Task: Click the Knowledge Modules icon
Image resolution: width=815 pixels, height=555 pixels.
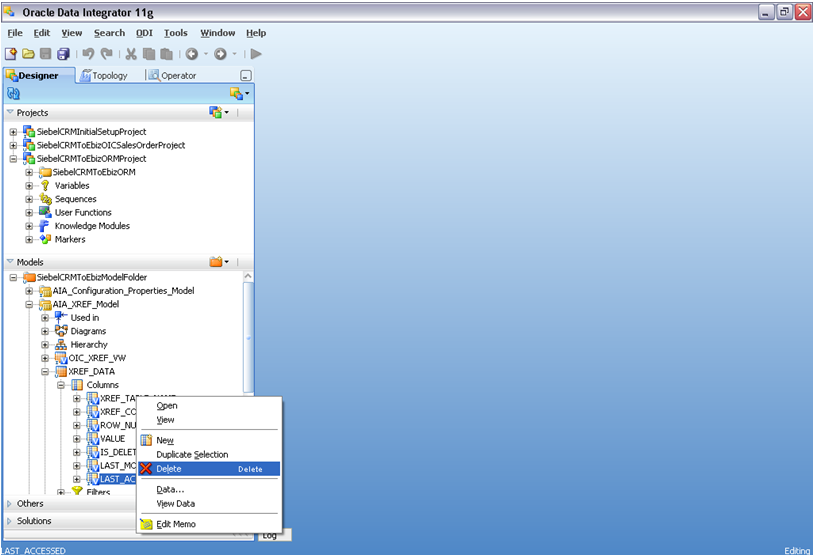Action: 45,226
